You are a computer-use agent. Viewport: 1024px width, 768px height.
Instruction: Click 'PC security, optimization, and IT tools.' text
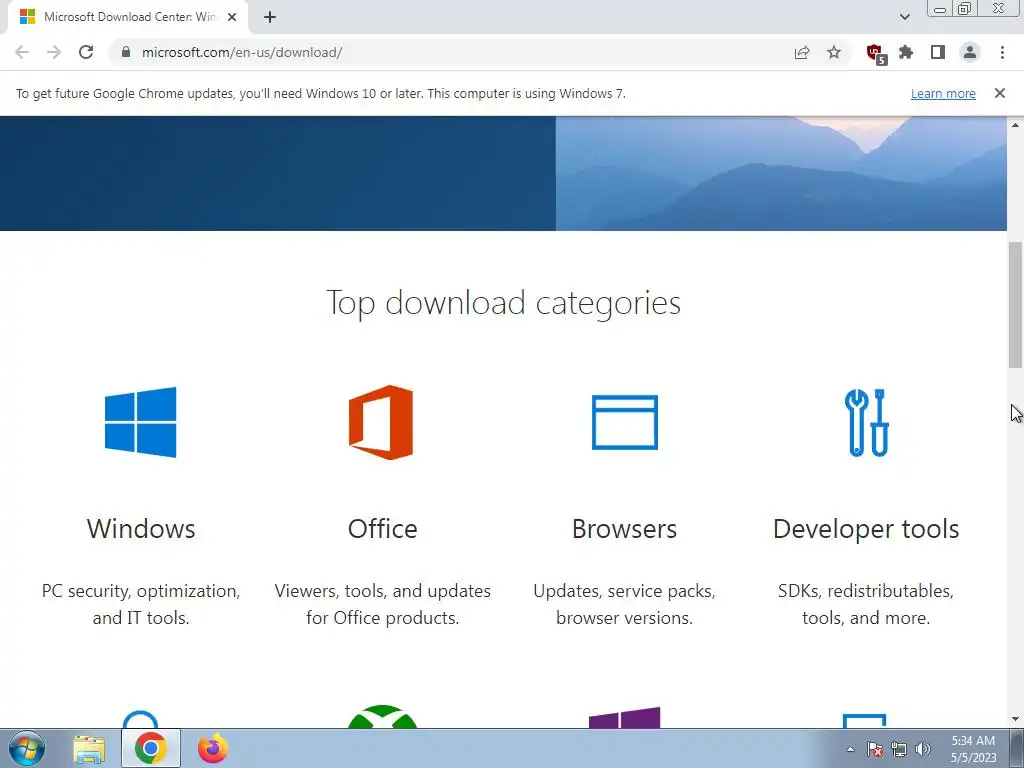(x=141, y=604)
